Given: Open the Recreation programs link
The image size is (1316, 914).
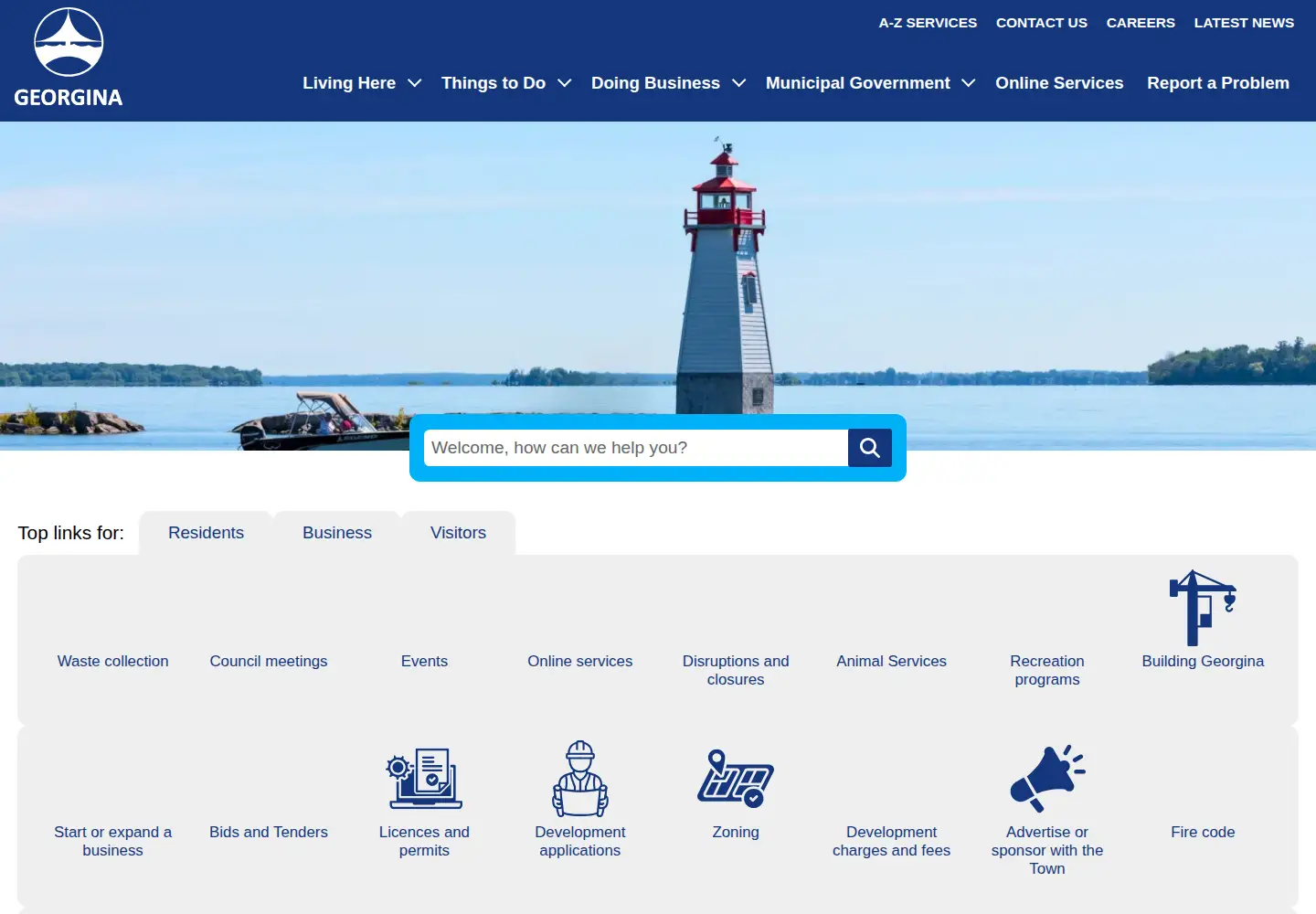Looking at the screenshot, I should pyautogui.click(x=1047, y=670).
